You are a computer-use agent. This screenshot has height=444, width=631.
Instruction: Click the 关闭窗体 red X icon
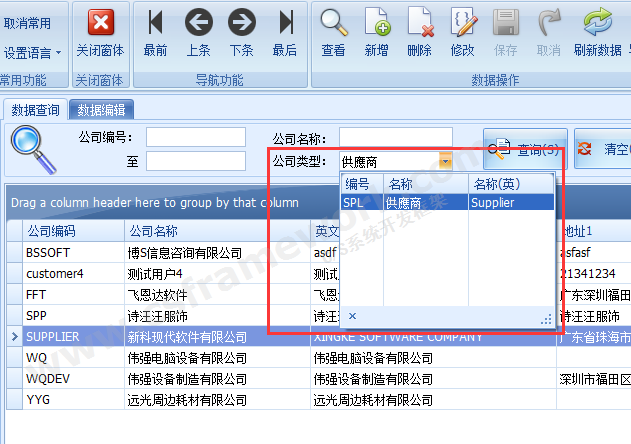[100, 22]
